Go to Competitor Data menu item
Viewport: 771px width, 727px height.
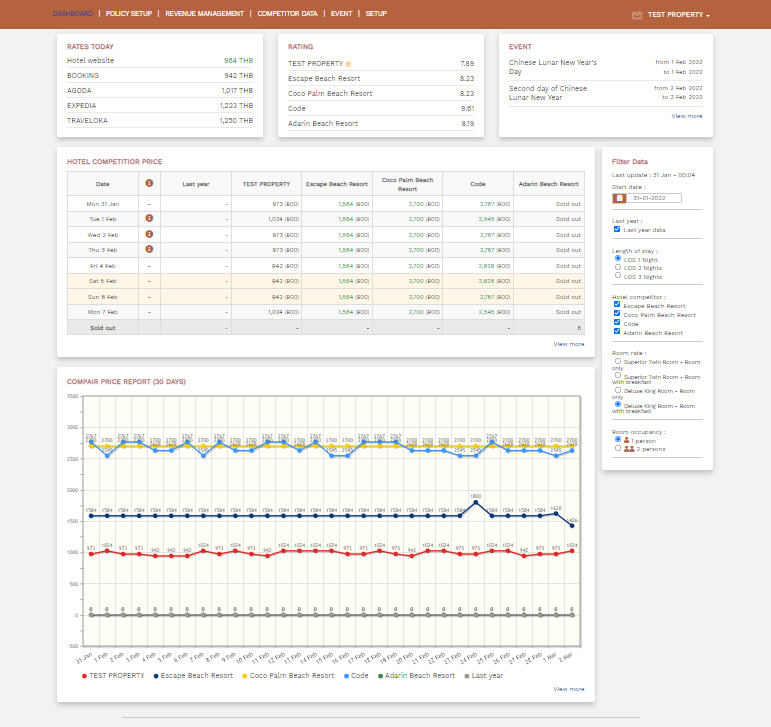[287, 14]
